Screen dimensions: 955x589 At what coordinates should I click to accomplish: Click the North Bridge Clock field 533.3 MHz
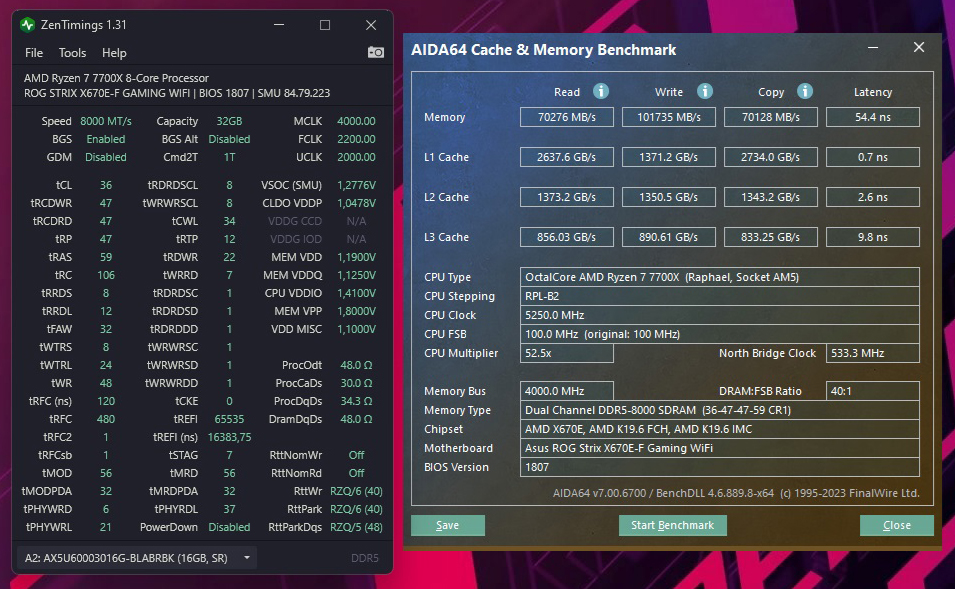tap(873, 353)
